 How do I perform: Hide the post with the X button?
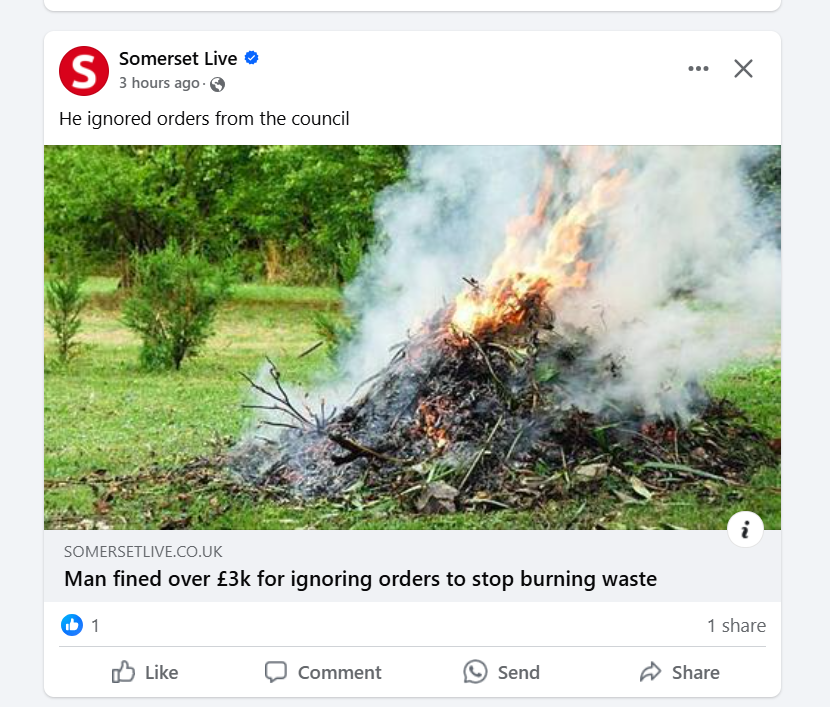pos(743,68)
